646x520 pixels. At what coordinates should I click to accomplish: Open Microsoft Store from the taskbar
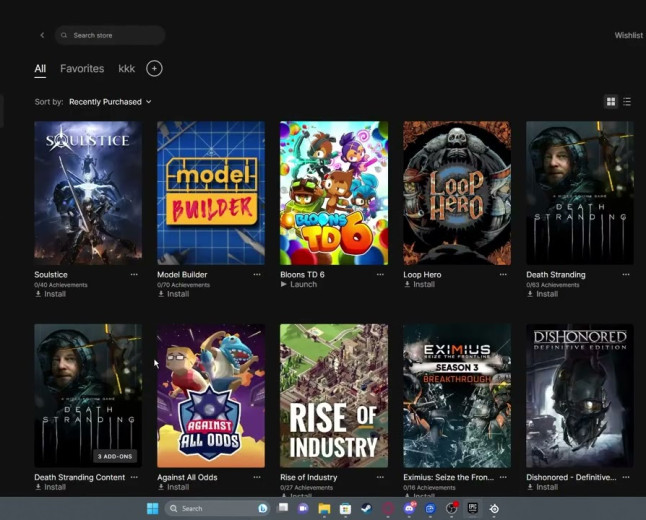345,508
